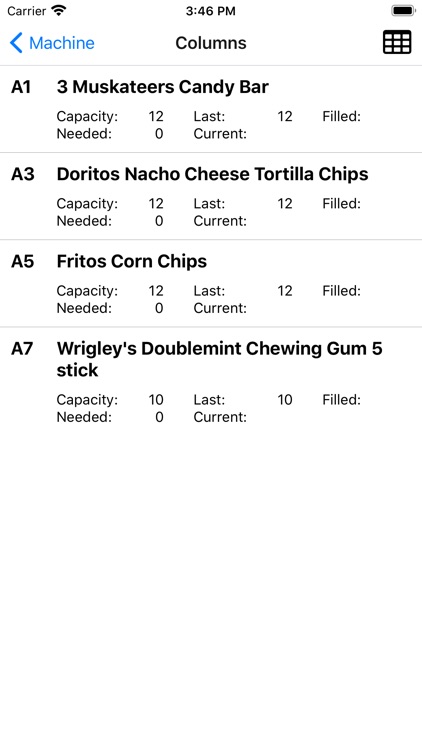
Task: Tap the A3 column label
Action: (x=22, y=174)
